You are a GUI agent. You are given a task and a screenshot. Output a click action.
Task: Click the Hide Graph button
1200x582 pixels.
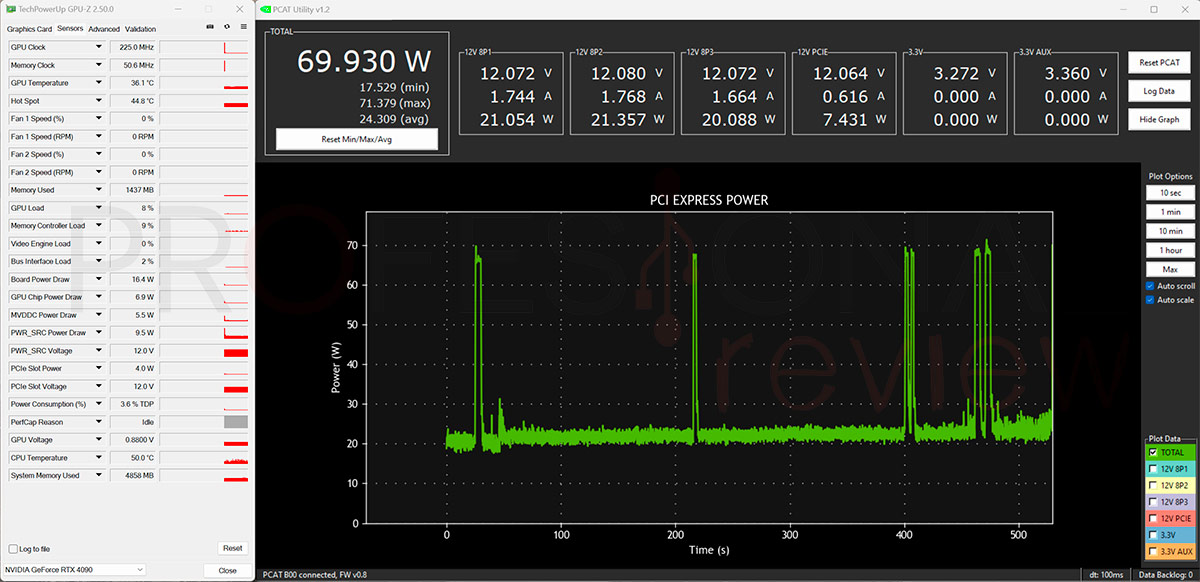pyautogui.click(x=1159, y=119)
